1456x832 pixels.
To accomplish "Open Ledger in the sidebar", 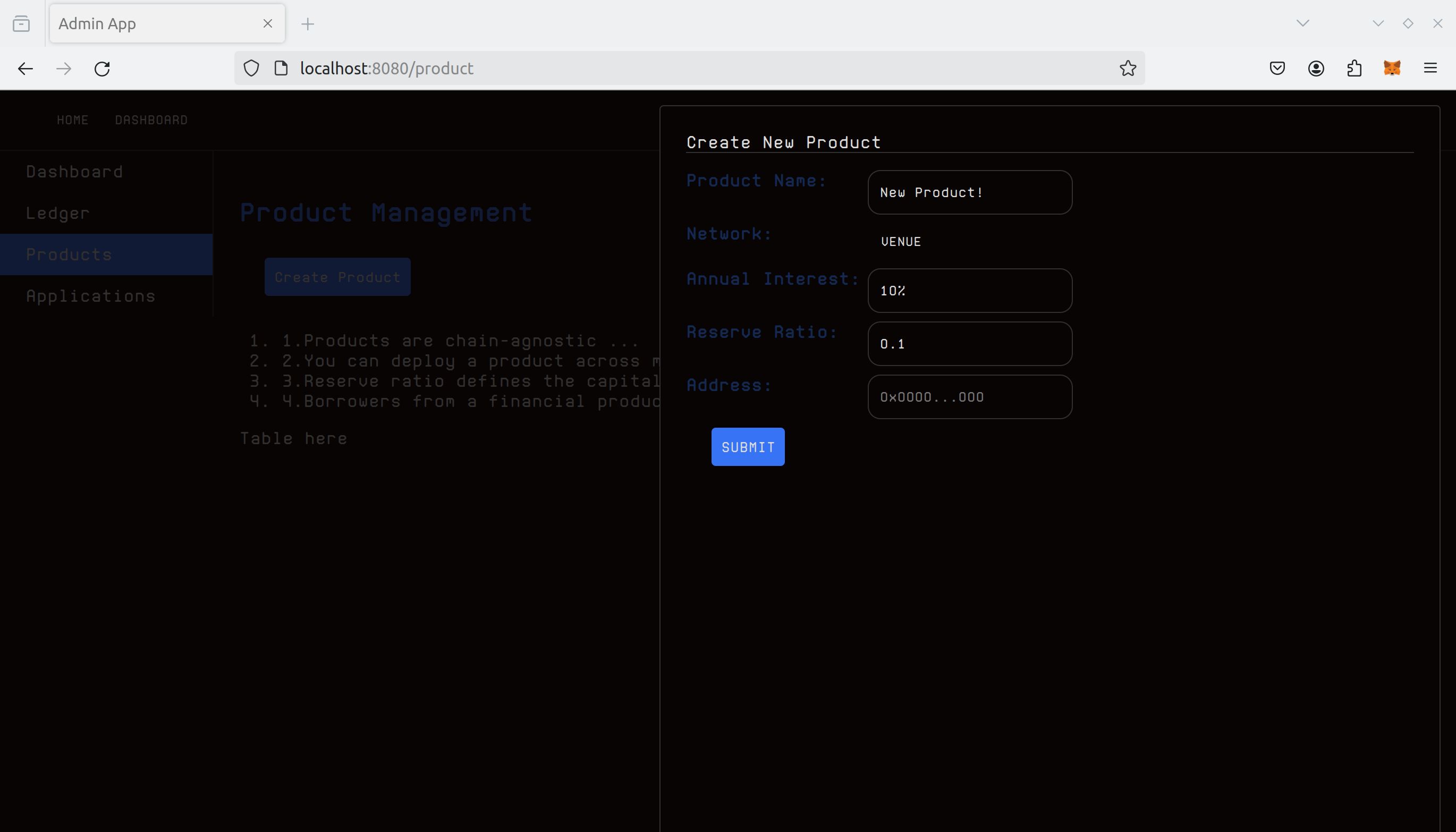I will 106,213.
